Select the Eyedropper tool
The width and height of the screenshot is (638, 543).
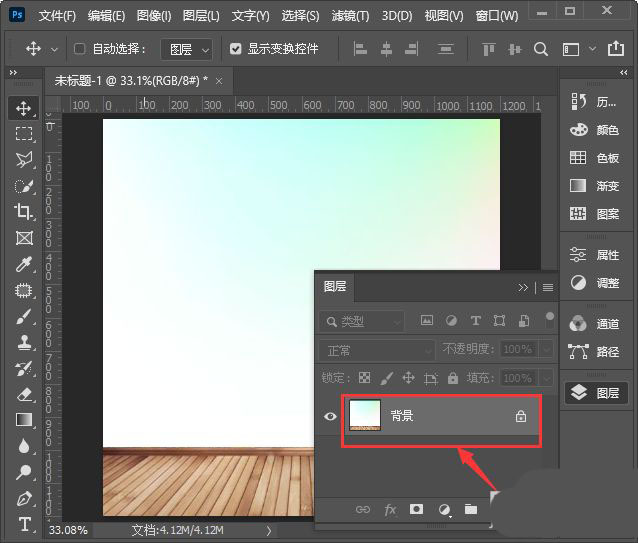click(x=24, y=264)
